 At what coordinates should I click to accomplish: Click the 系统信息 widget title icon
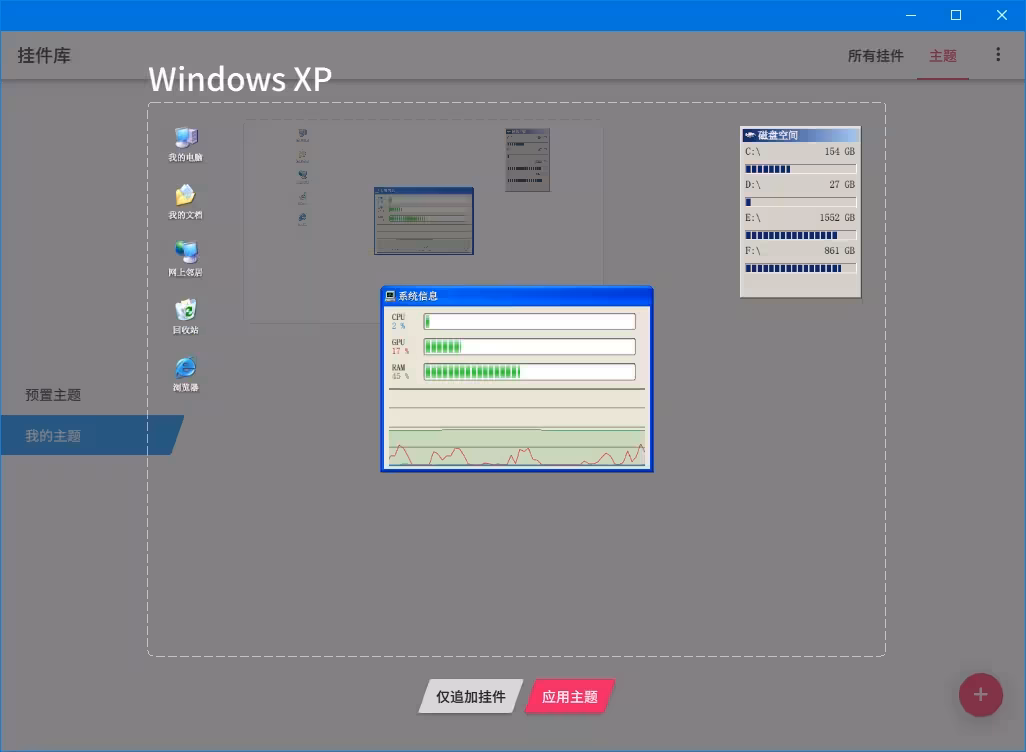(391, 296)
